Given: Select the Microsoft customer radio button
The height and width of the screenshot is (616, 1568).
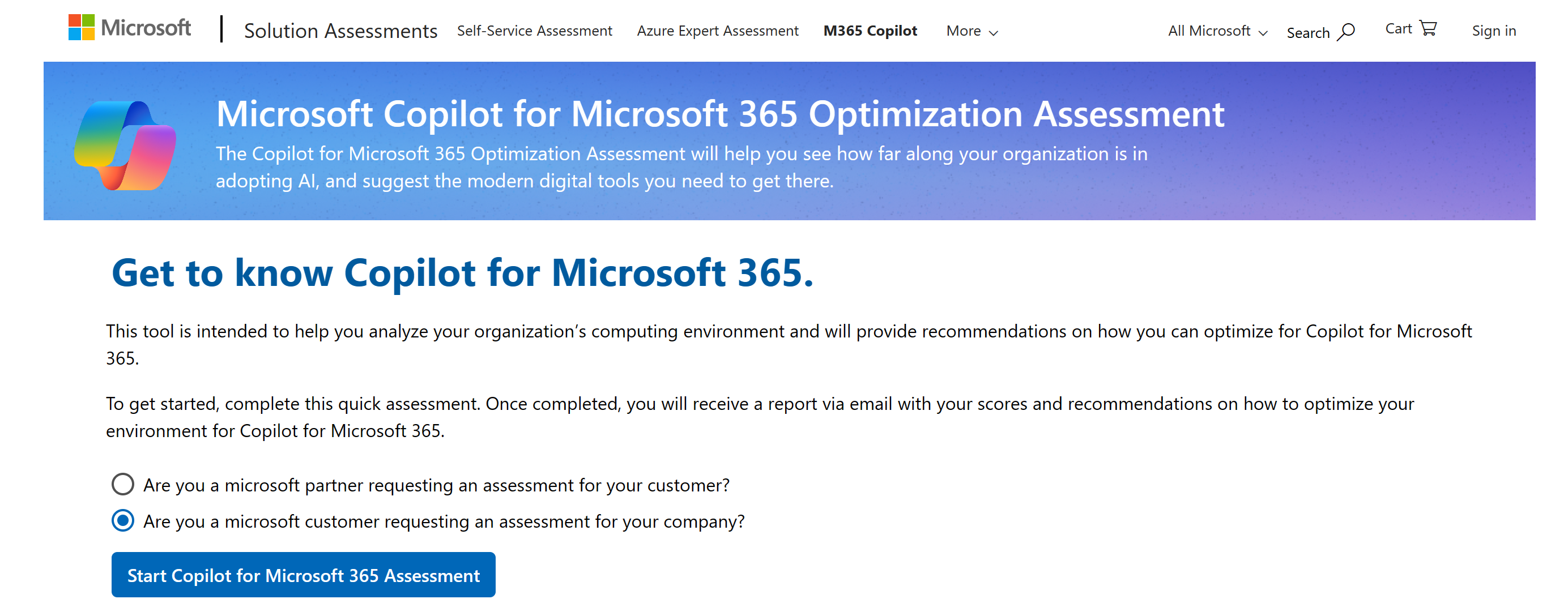Looking at the screenshot, I should 123,520.
